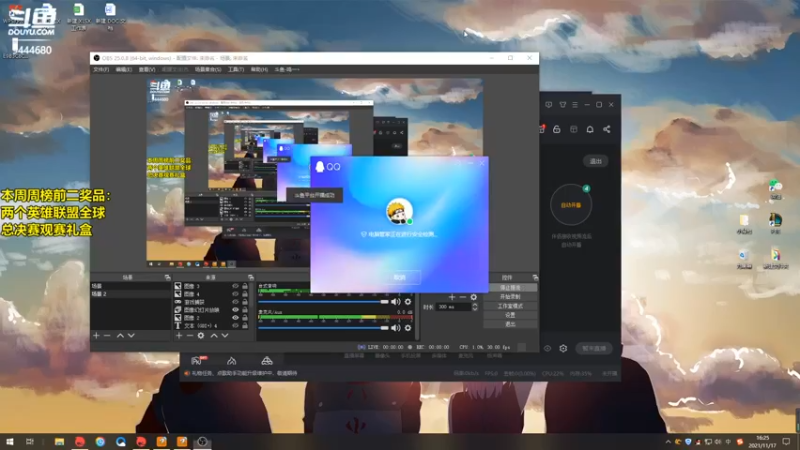Viewport: 800px width, 450px height.
Task: Remove scene transition with the minus icon
Action: click(462, 297)
